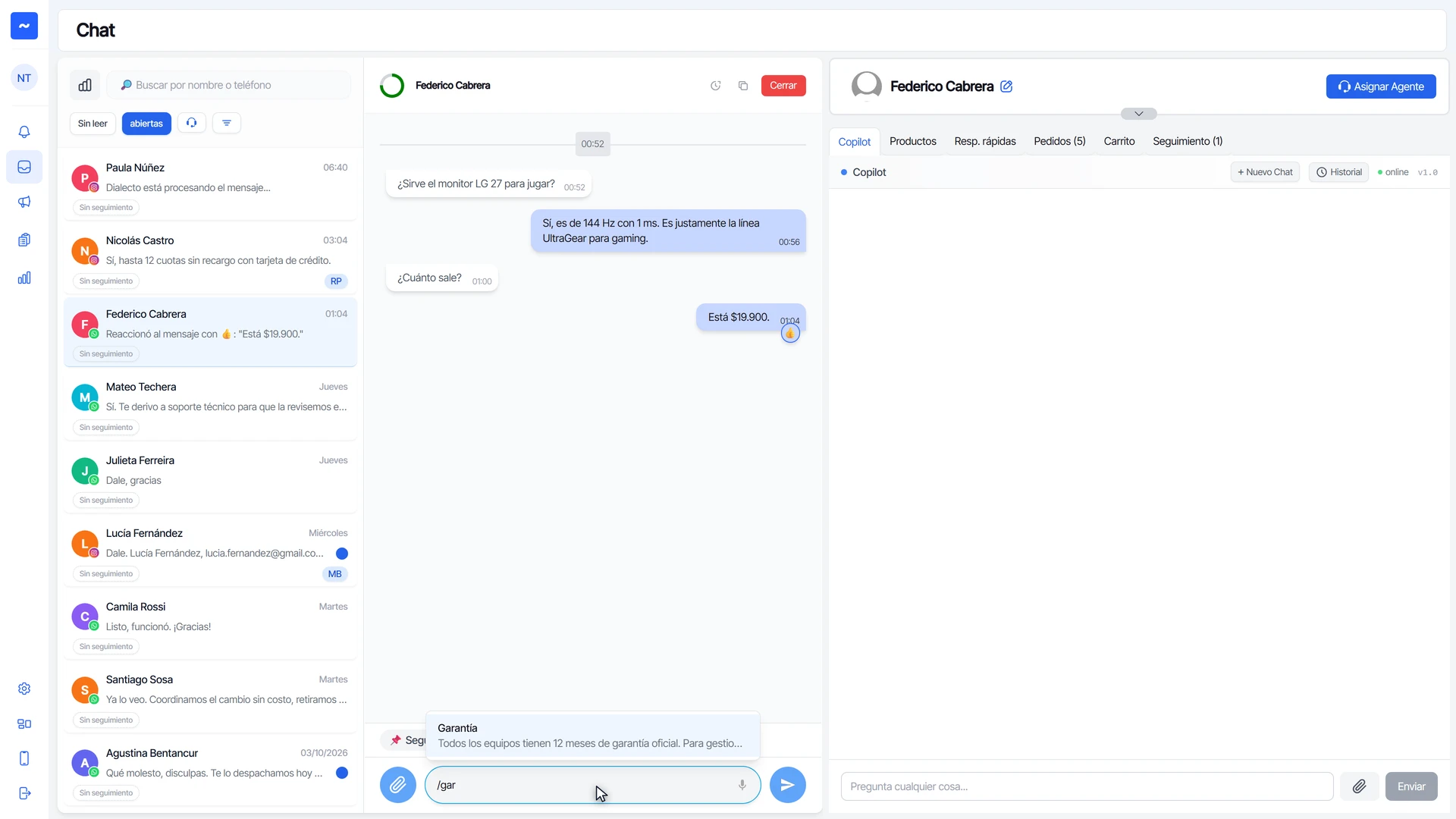Click the stats icon beside the search box

pyautogui.click(x=85, y=85)
